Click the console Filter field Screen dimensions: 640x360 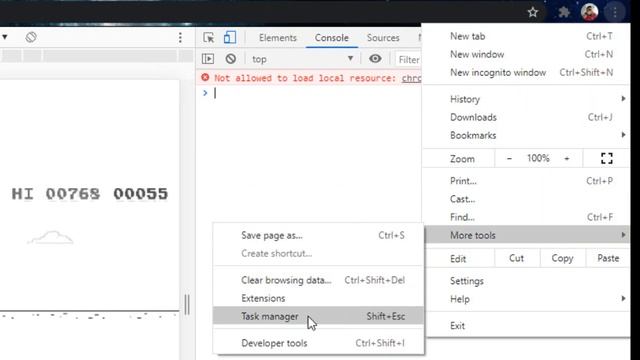point(408,60)
